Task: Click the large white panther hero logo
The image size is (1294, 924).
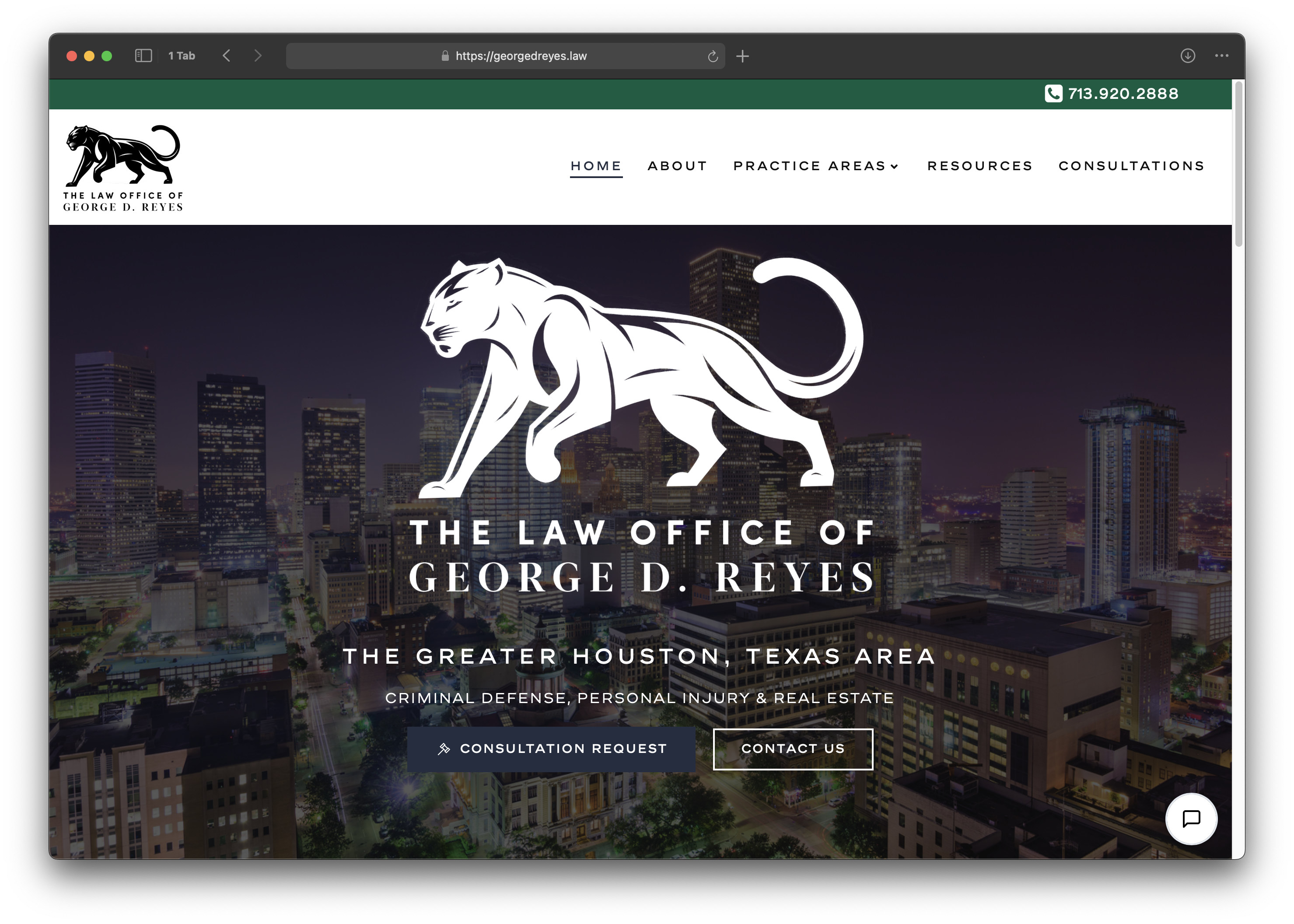Action: coord(642,378)
